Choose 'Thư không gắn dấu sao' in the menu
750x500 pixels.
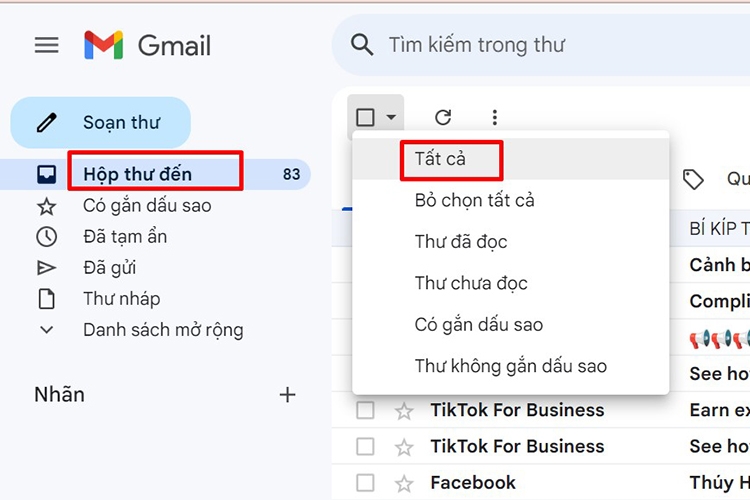(x=510, y=366)
